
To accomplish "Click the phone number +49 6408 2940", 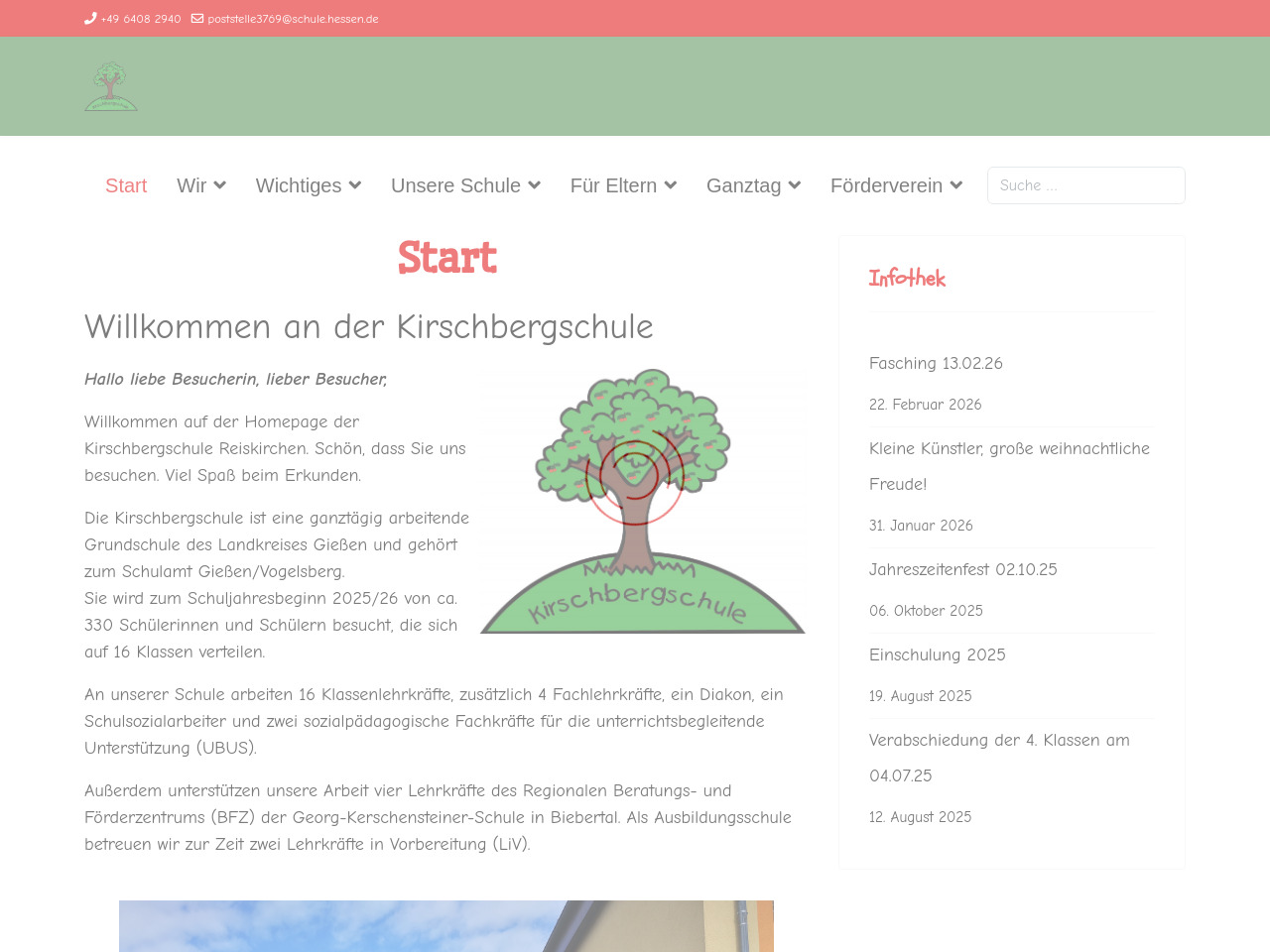I will pyautogui.click(x=141, y=19).
